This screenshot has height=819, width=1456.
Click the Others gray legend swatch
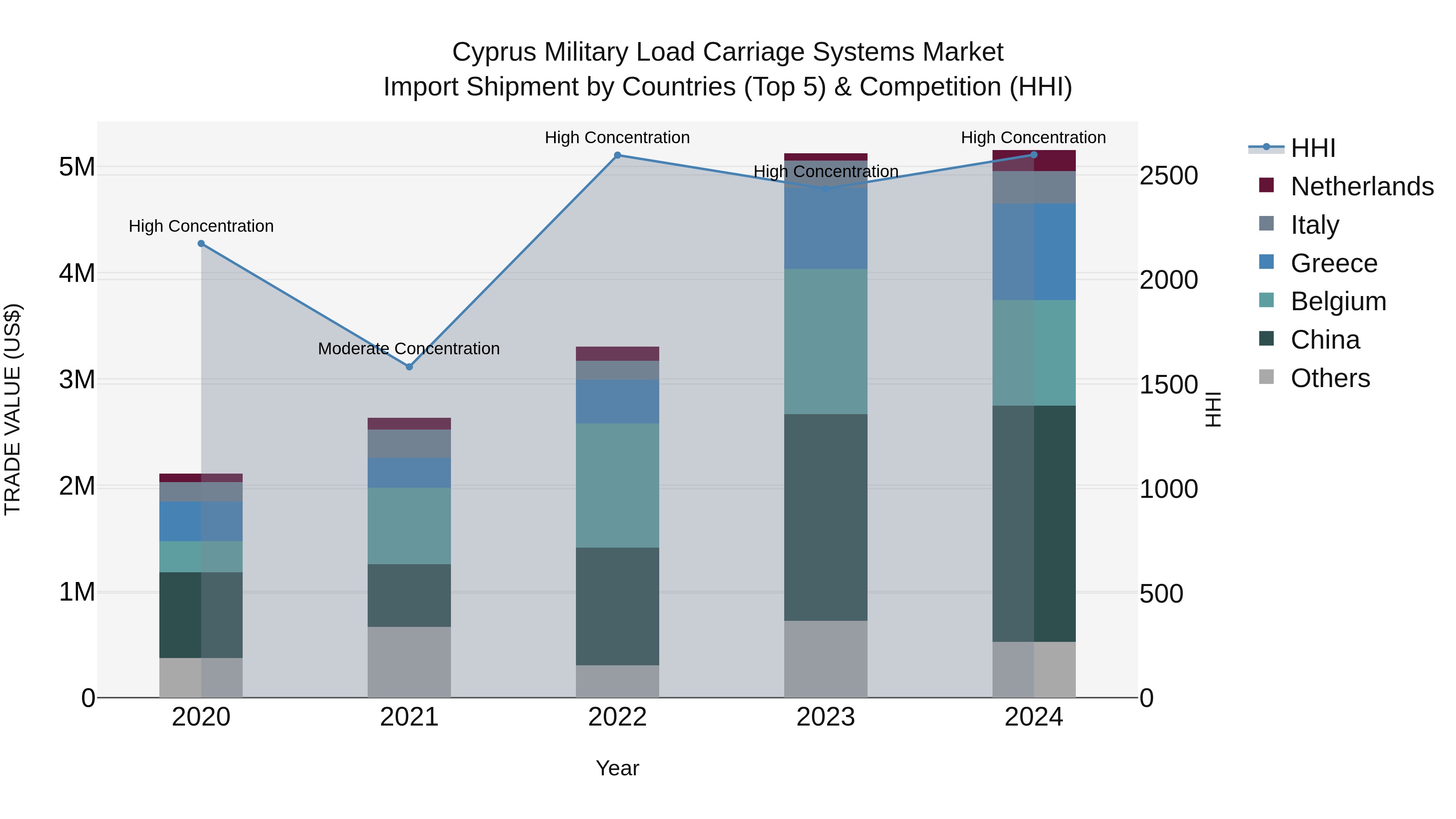click(x=1267, y=377)
